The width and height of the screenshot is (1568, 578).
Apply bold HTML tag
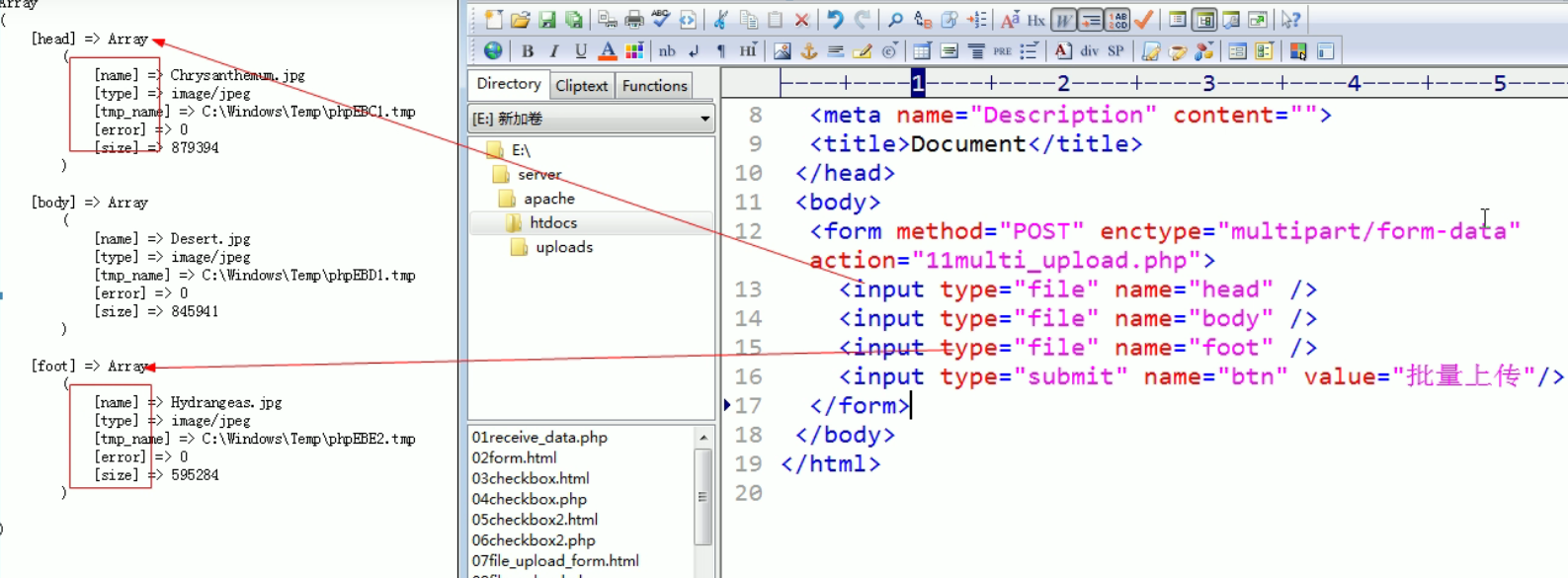pyautogui.click(x=528, y=51)
